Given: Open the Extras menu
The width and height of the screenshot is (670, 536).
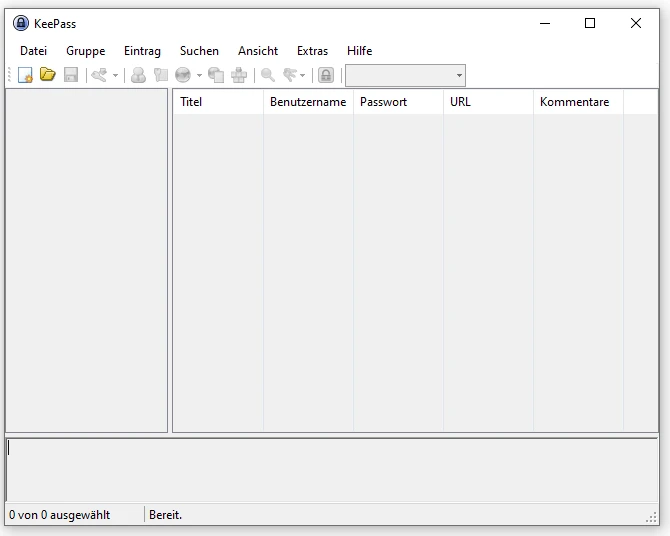Looking at the screenshot, I should (312, 51).
